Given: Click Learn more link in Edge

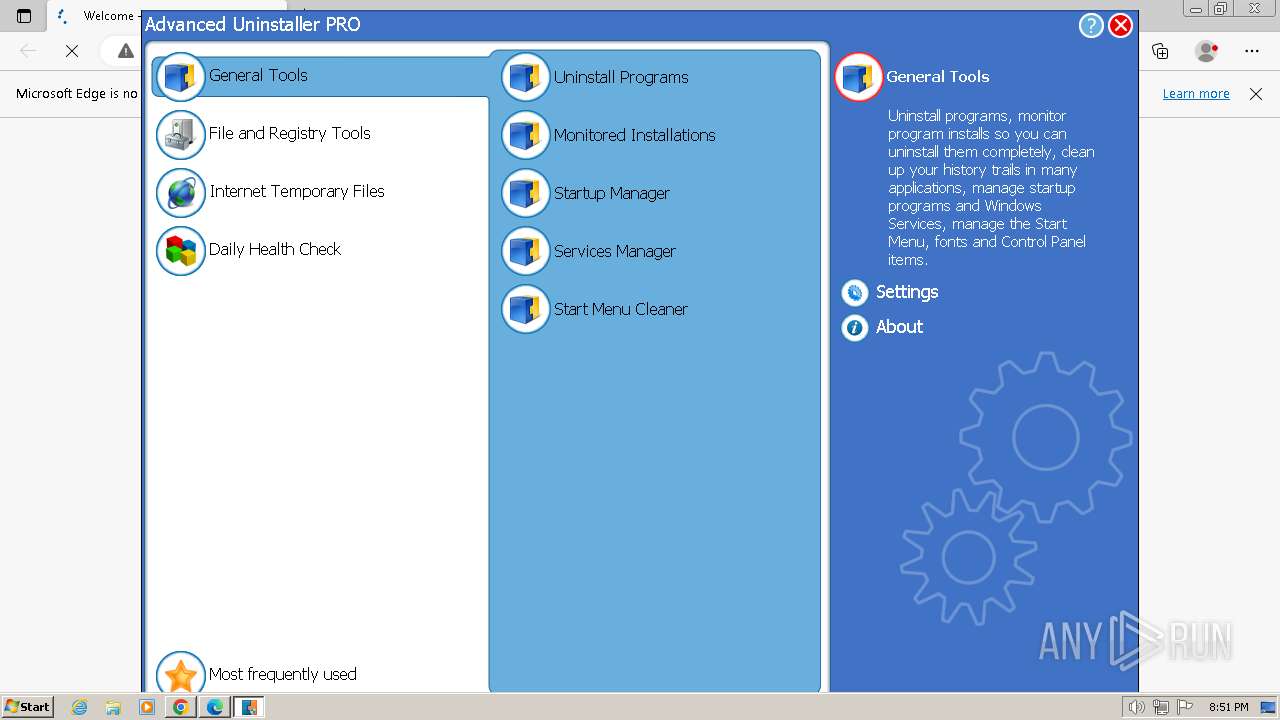Looking at the screenshot, I should coord(1196,94).
